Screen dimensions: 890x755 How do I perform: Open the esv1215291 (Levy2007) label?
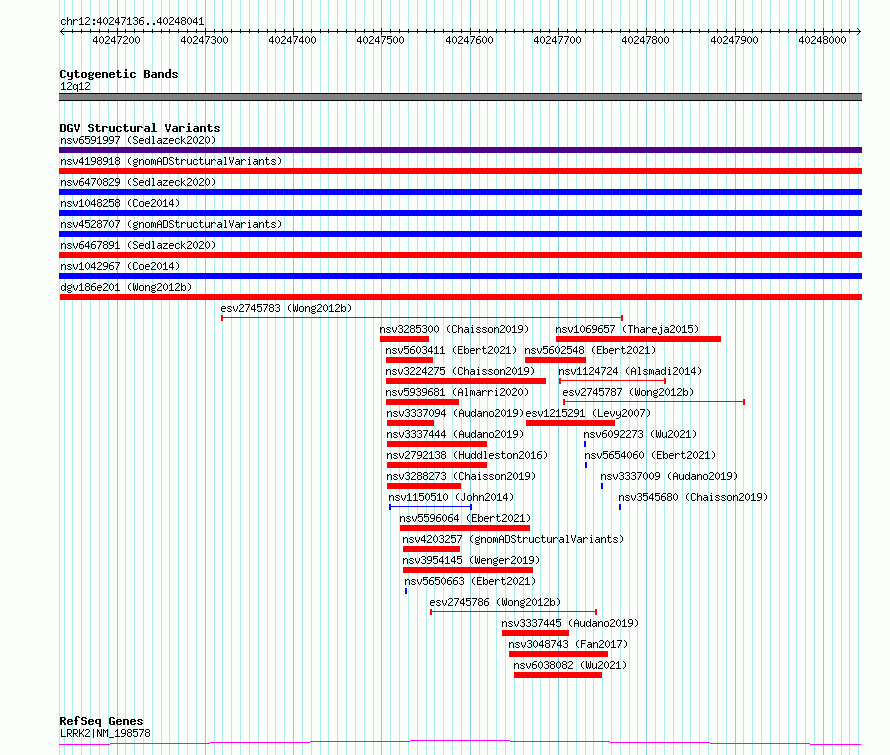click(588, 413)
